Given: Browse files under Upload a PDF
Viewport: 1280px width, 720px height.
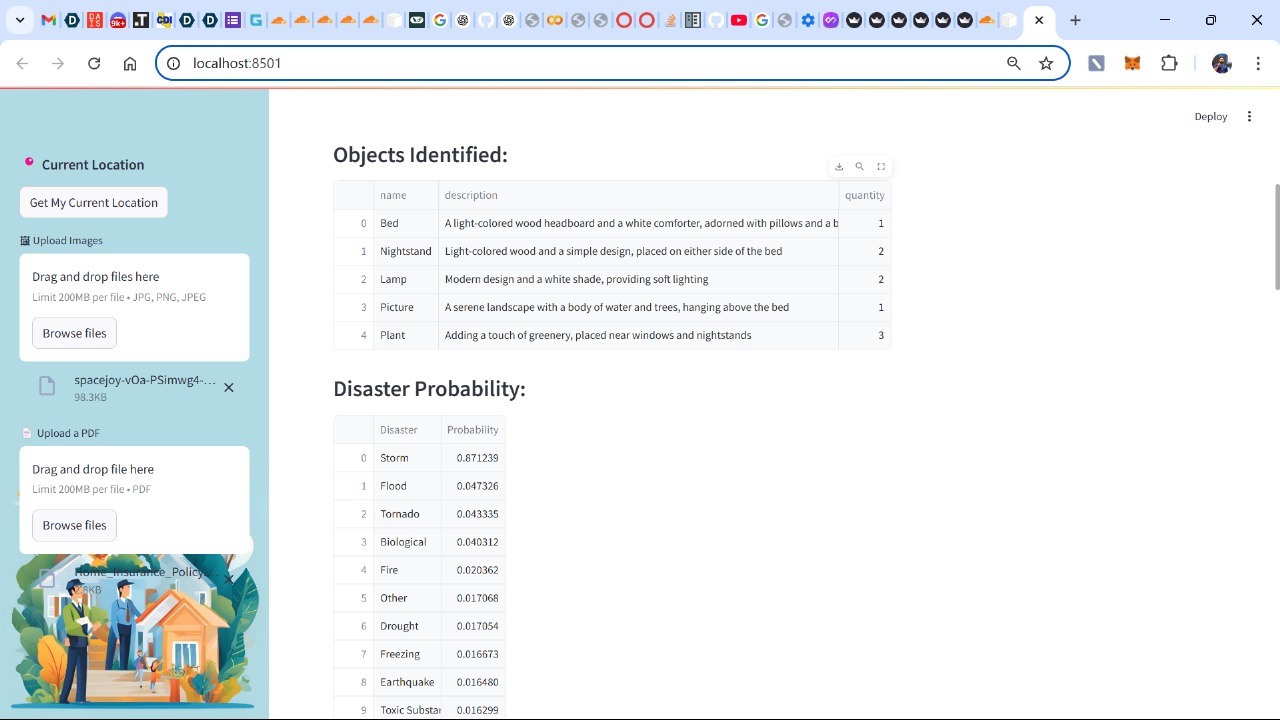Looking at the screenshot, I should (74, 525).
